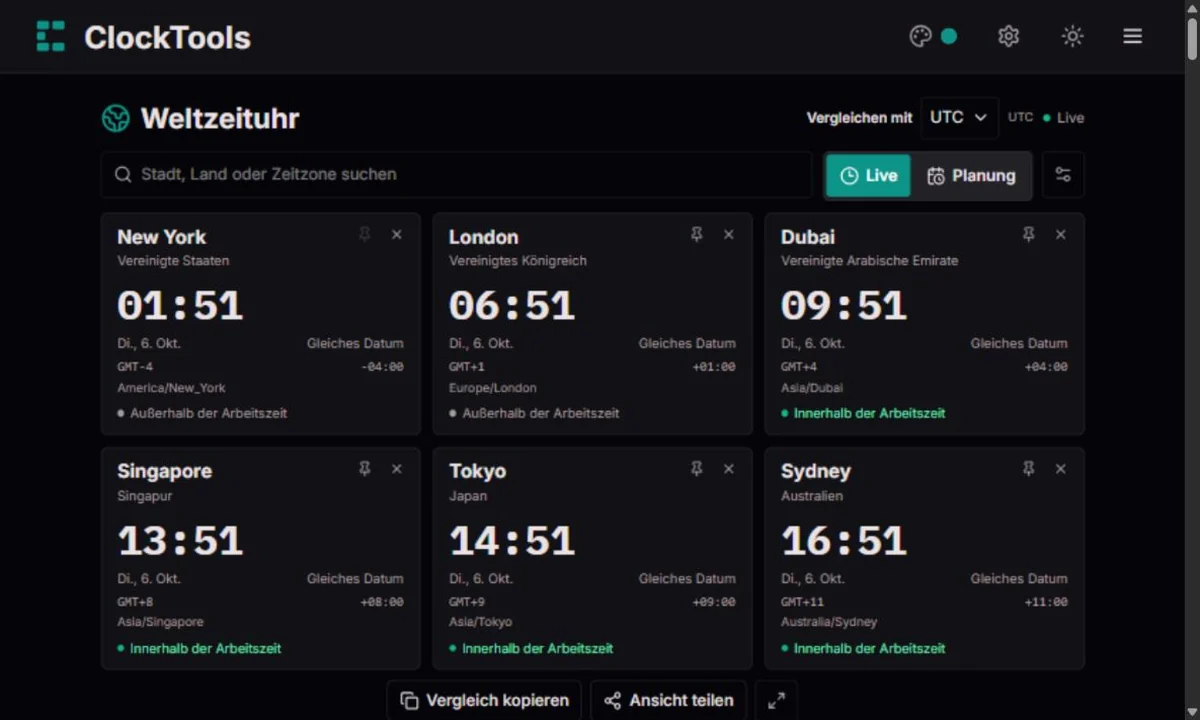This screenshot has width=1200, height=720.
Task: Click Ansicht teilen button
Action: (668, 700)
